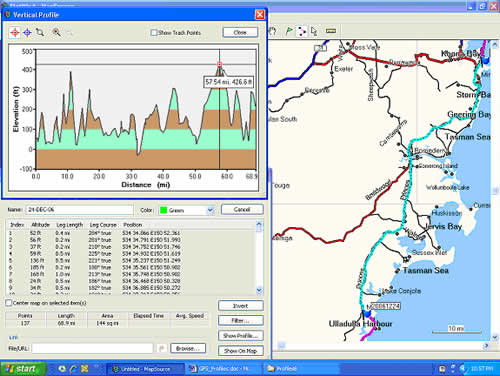The height and width of the screenshot is (376, 500).
Task: Click the track Name input field
Action: [x=79, y=210]
